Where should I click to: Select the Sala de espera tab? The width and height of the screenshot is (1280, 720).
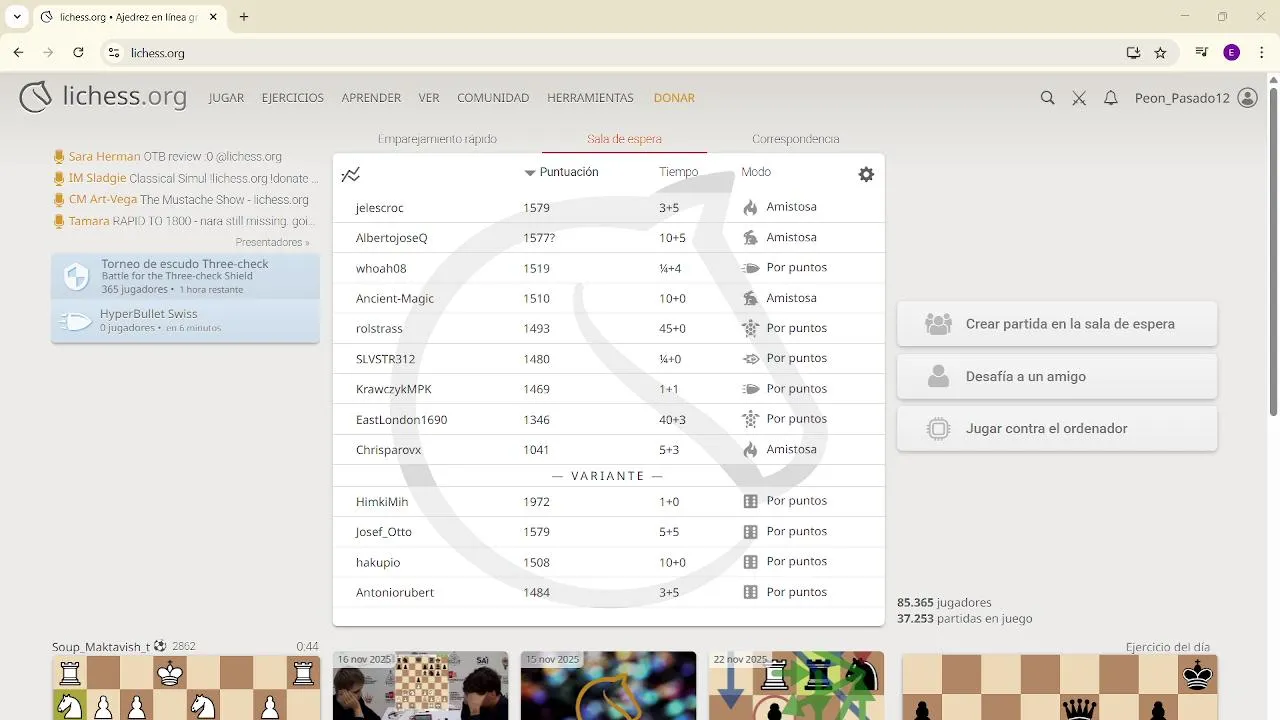[624, 139]
